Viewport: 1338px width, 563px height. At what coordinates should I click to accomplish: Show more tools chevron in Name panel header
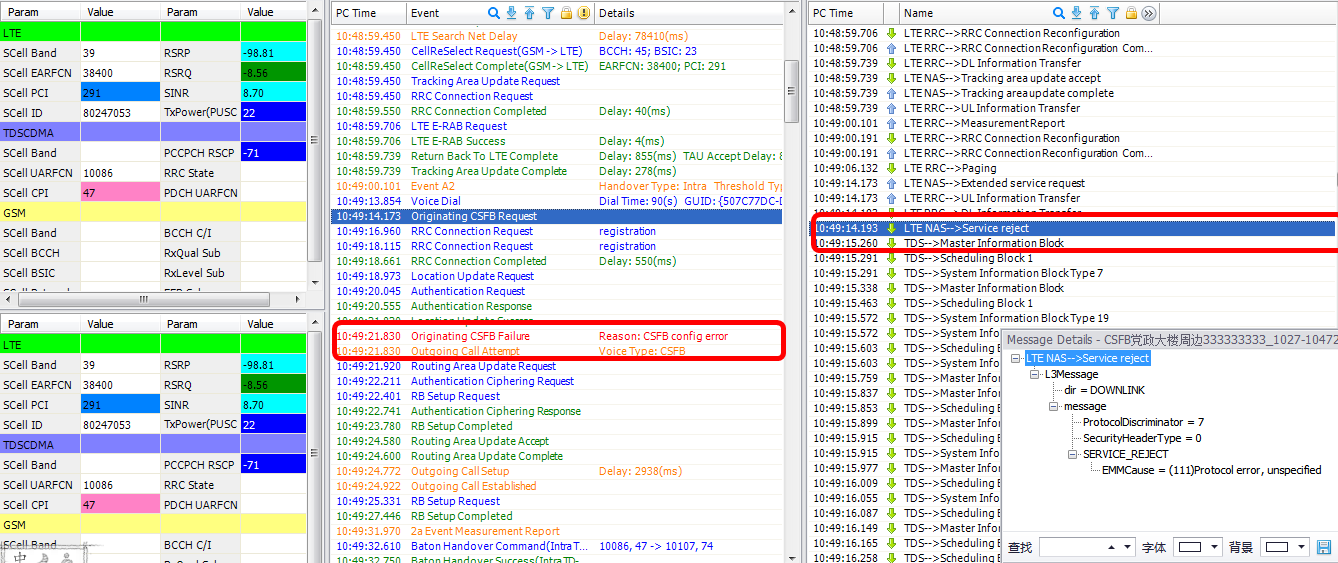pos(1149,13)
